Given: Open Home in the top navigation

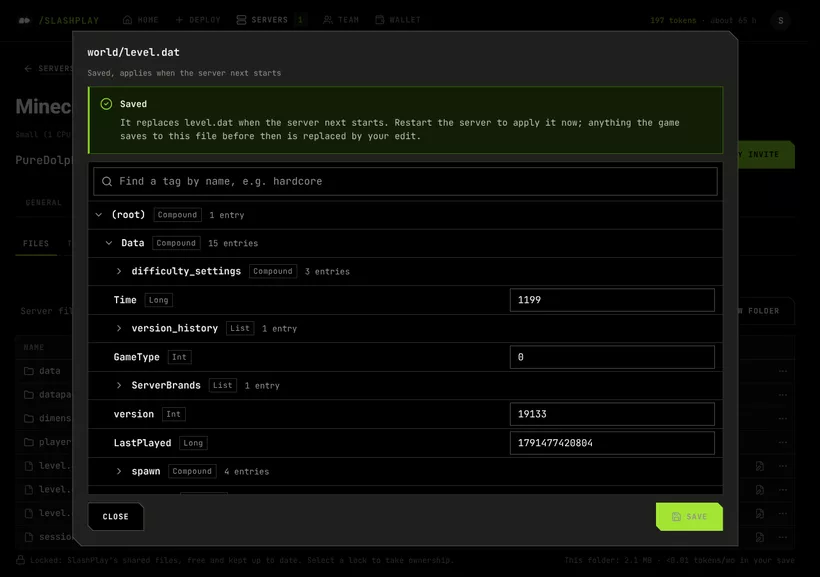Looking at the screenshot, I should coord(140,20).
